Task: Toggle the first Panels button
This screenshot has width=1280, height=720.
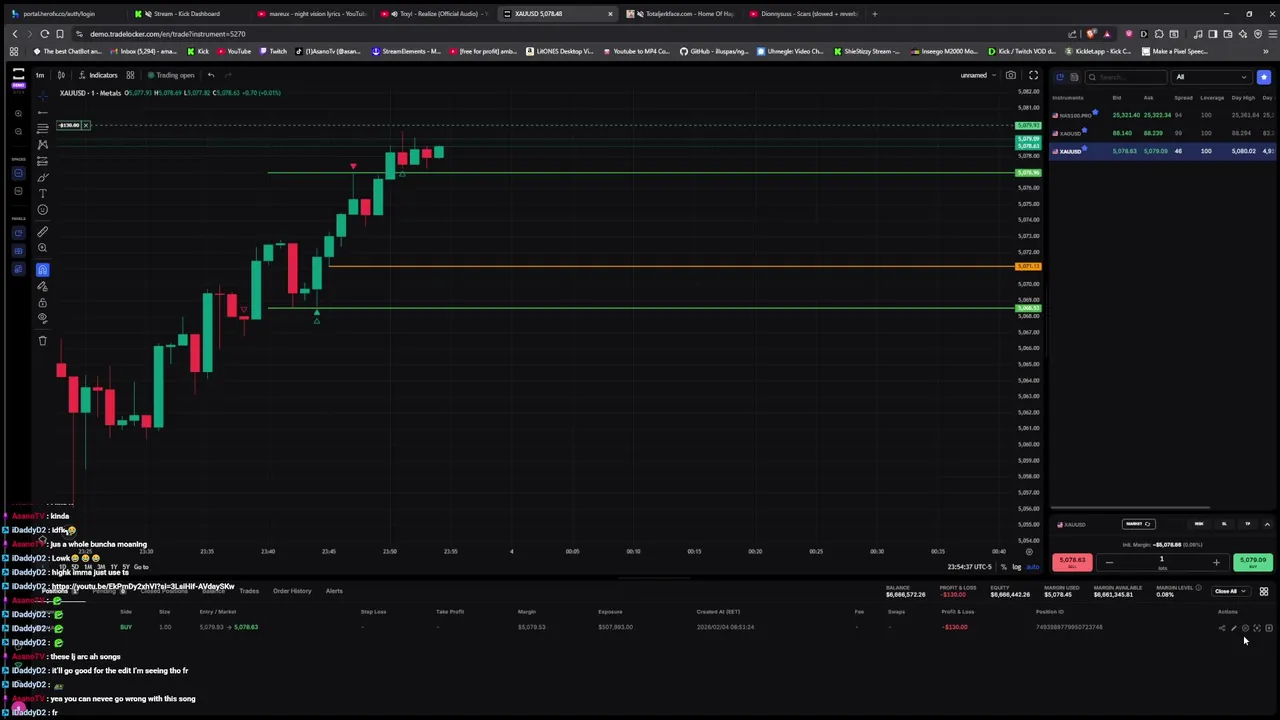Action: coord(18,233)
